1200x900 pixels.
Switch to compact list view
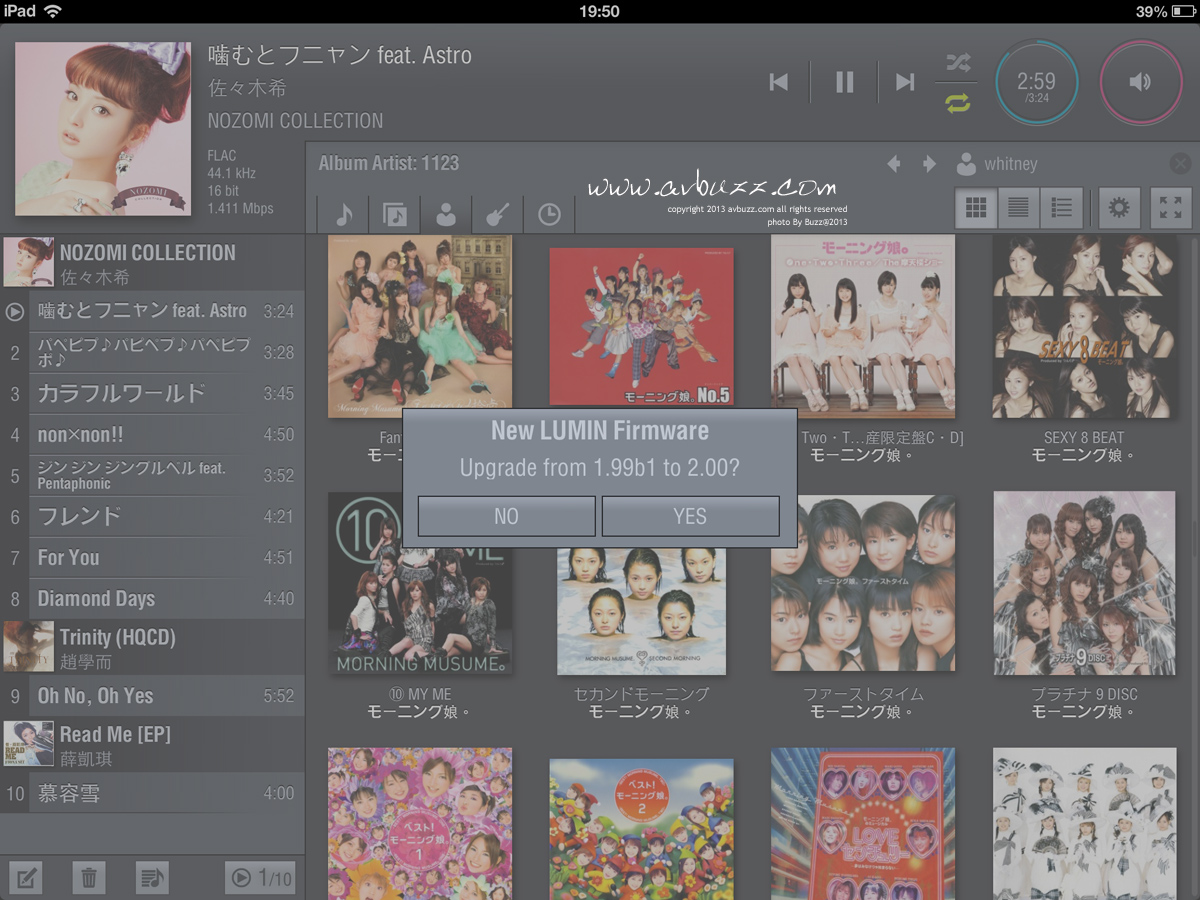[1019, 208]
